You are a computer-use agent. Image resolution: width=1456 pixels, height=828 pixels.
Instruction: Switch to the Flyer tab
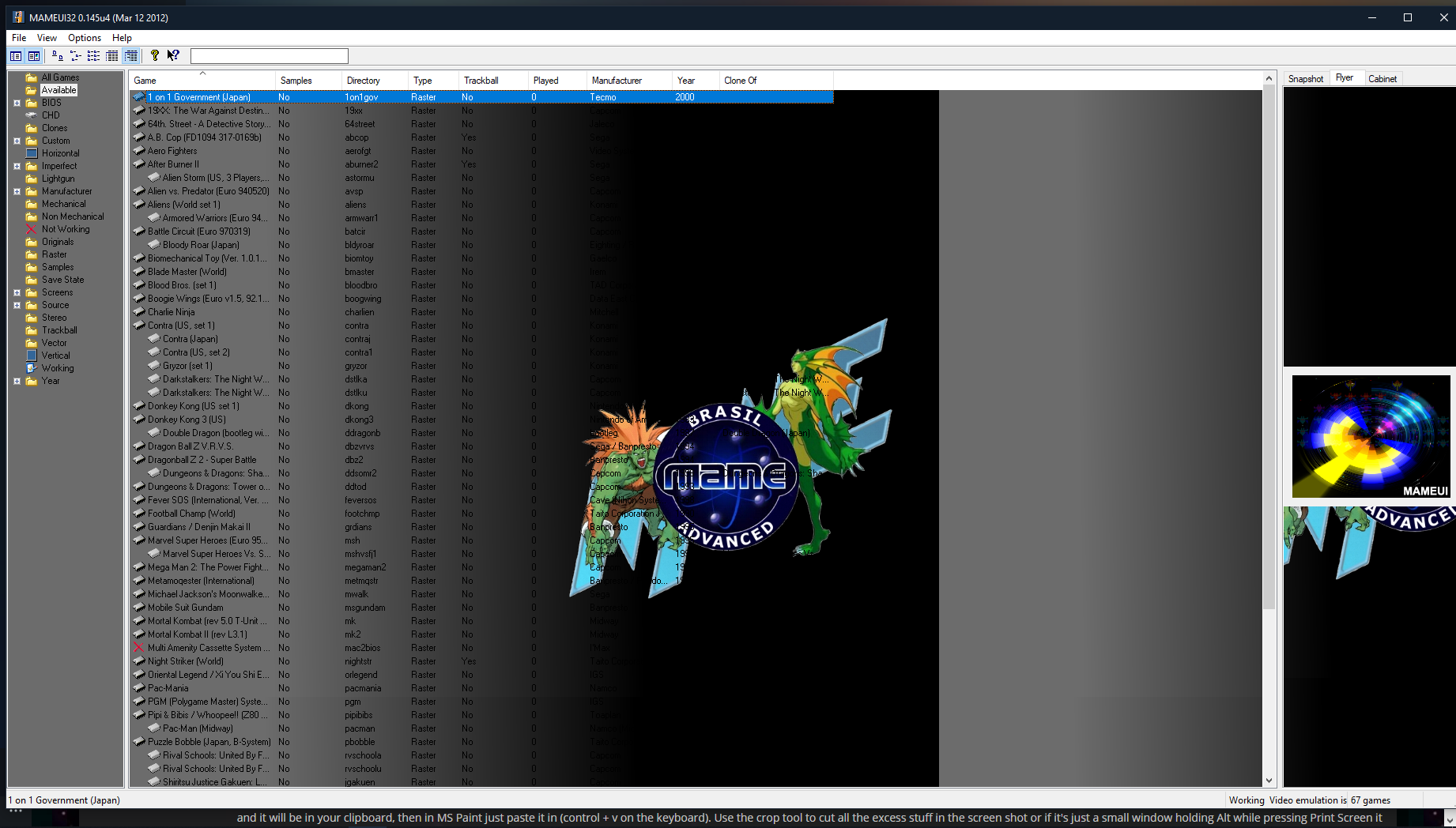(x=1345, y=78)
